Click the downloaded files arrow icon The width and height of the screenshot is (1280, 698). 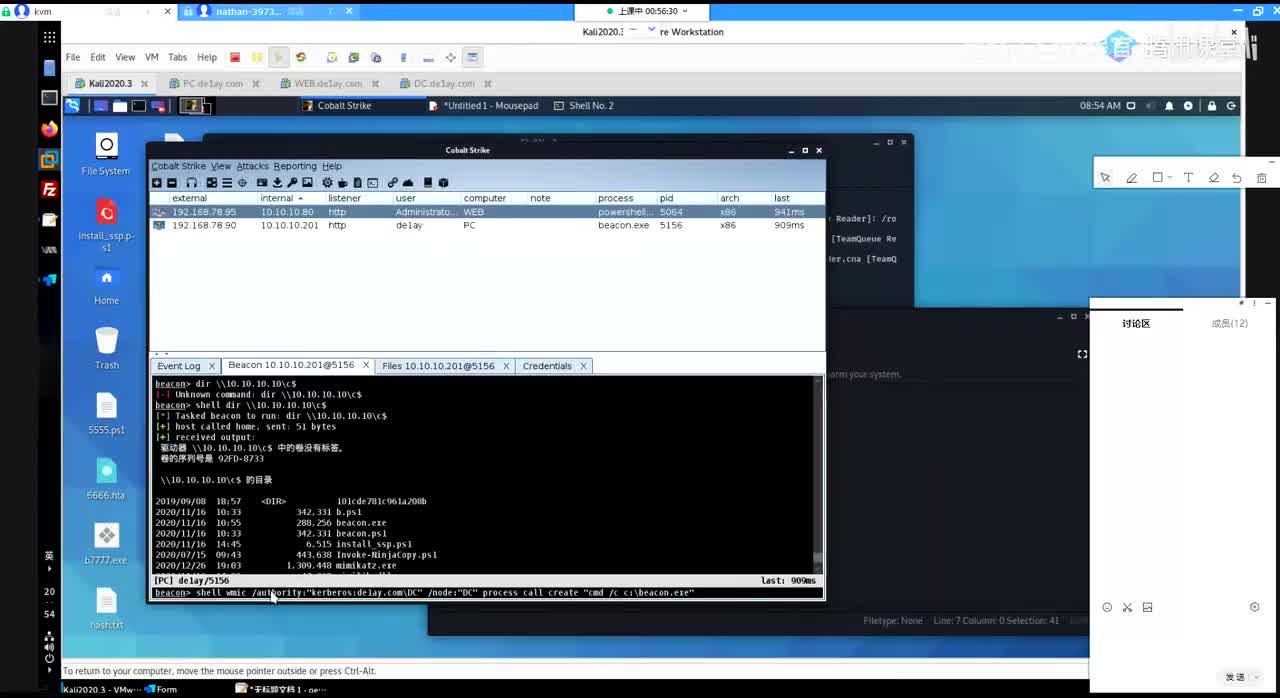tap(277, 183)
